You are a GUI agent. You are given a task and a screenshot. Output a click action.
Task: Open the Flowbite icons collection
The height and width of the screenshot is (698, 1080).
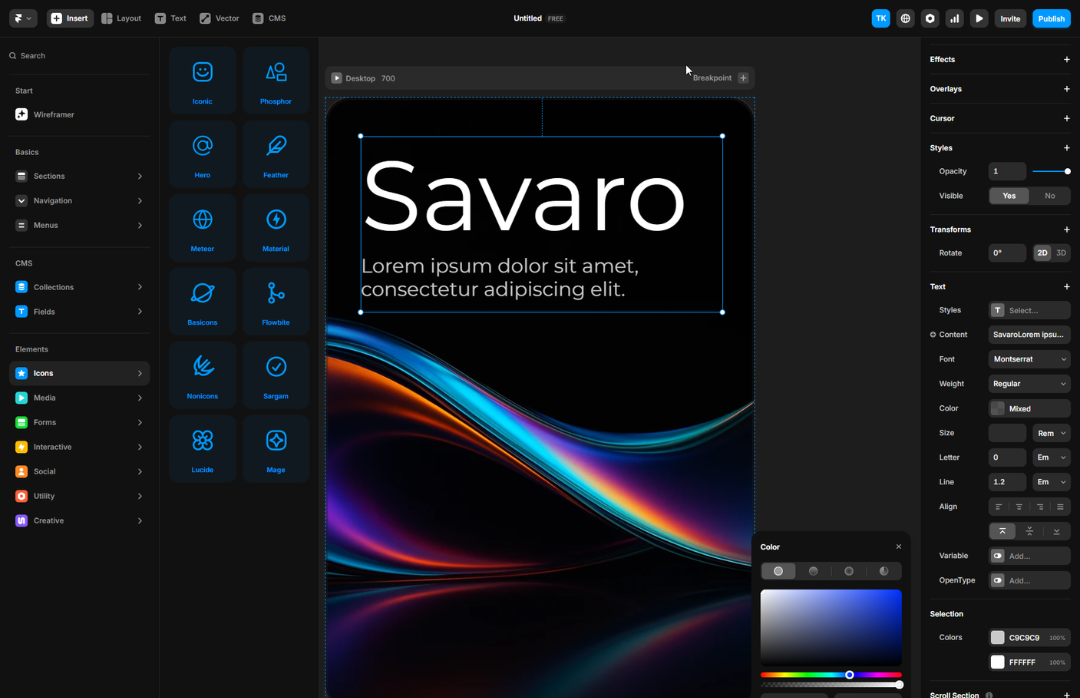(x=275, y=300)
